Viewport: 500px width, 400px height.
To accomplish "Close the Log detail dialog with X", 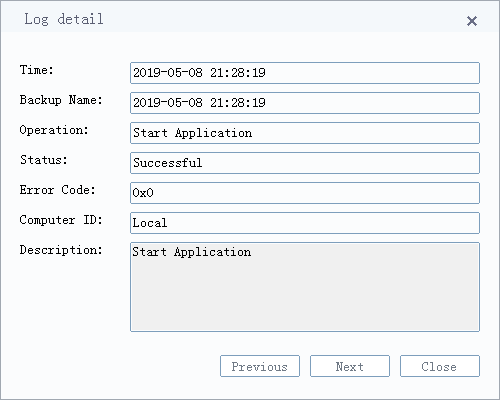I will [x=472, y=21].
